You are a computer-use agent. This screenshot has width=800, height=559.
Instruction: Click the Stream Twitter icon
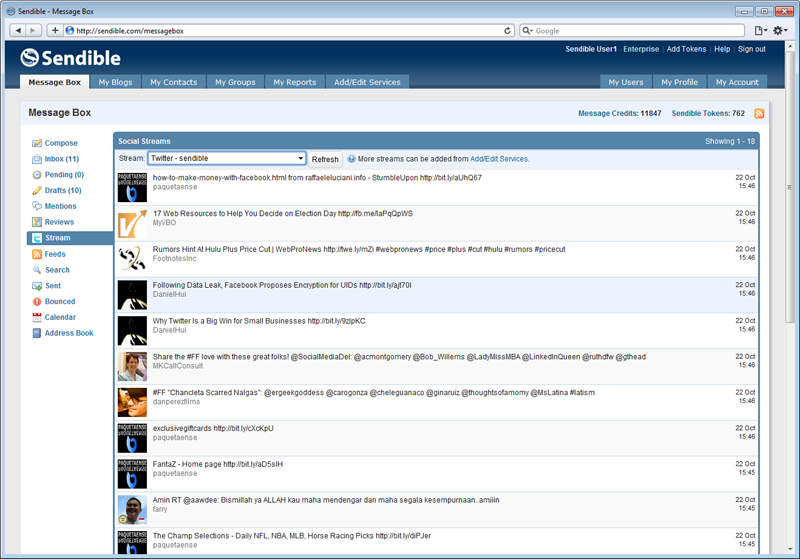(x=37, y=238)
